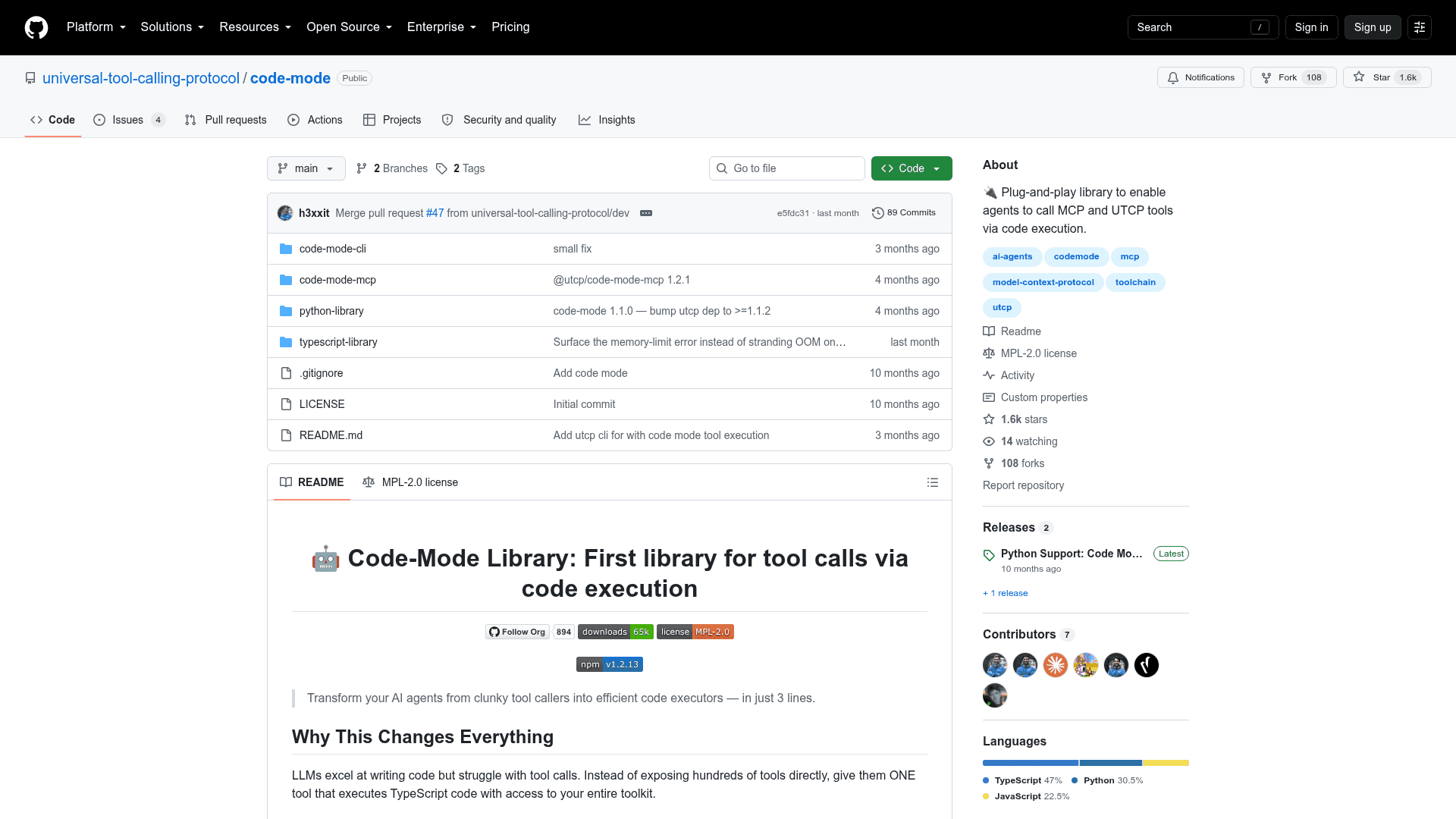Open the typescript-library folder
Viewport: 1456px width, 819px height.
(338, 342)
